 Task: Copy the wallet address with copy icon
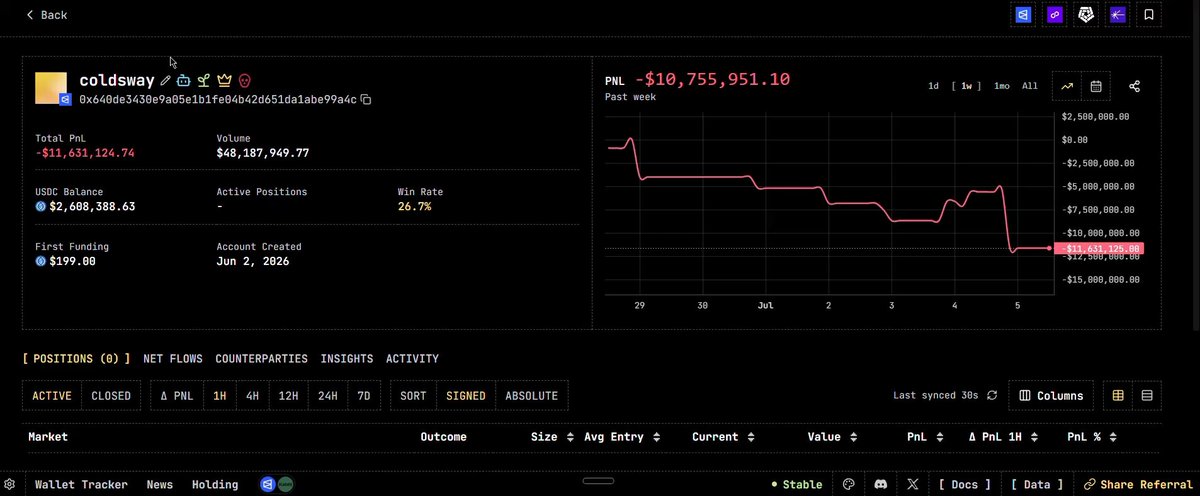[x=366, y=100]
